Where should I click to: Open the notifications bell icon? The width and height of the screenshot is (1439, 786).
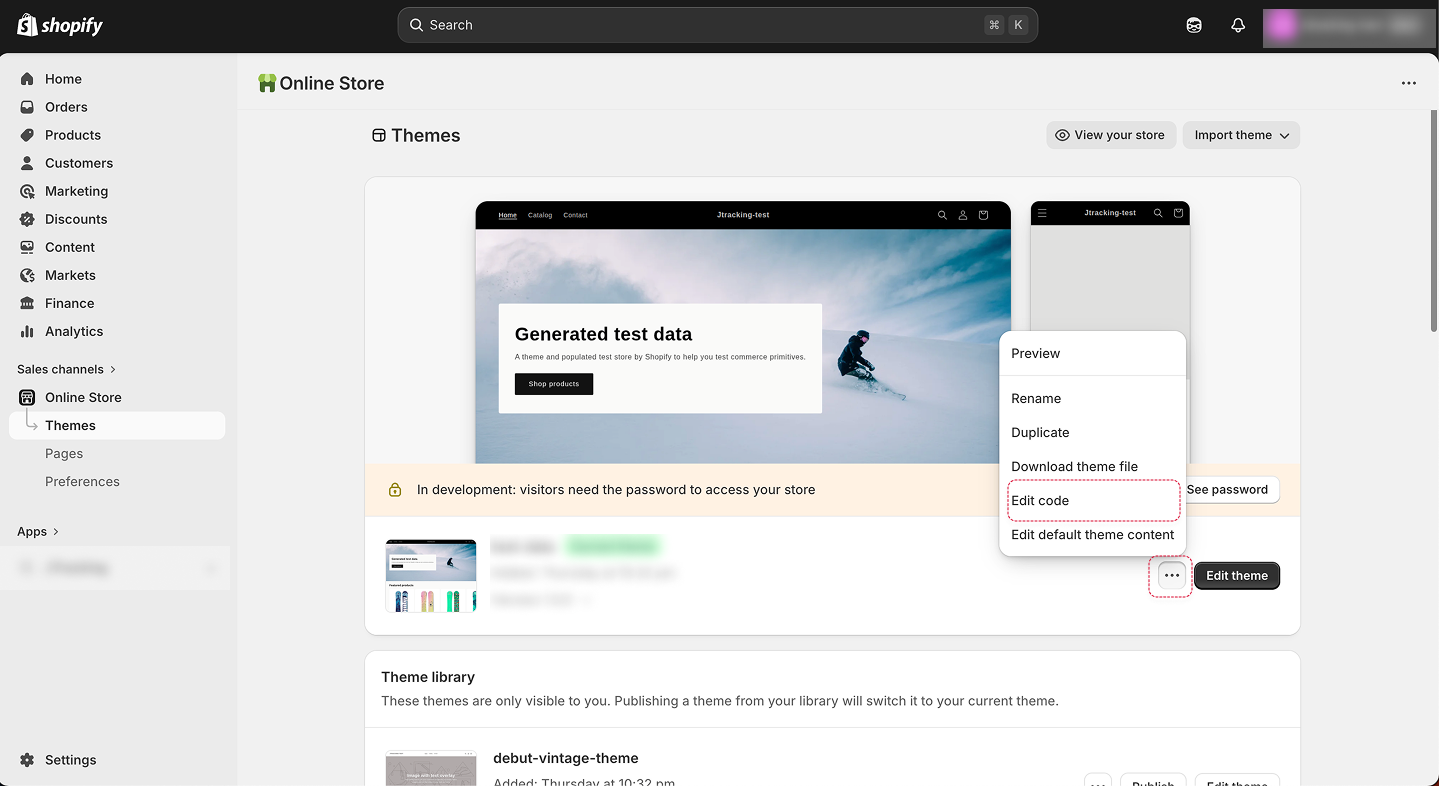point(1238,26)
